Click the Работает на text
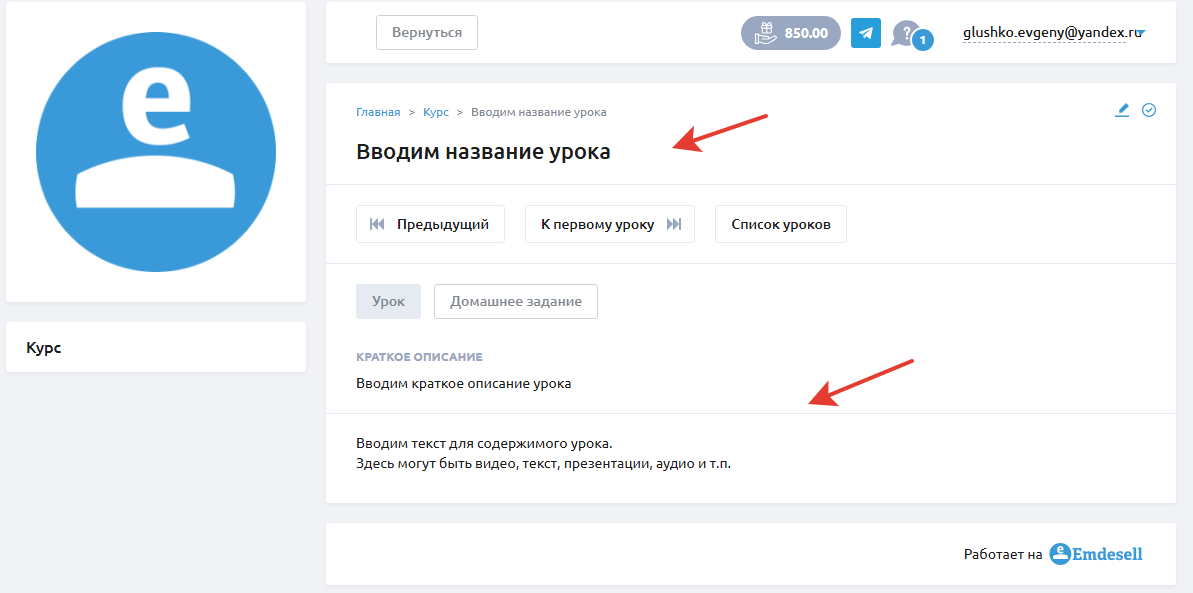This screenshot has width=1193, height=593. tap(1003, 555)
